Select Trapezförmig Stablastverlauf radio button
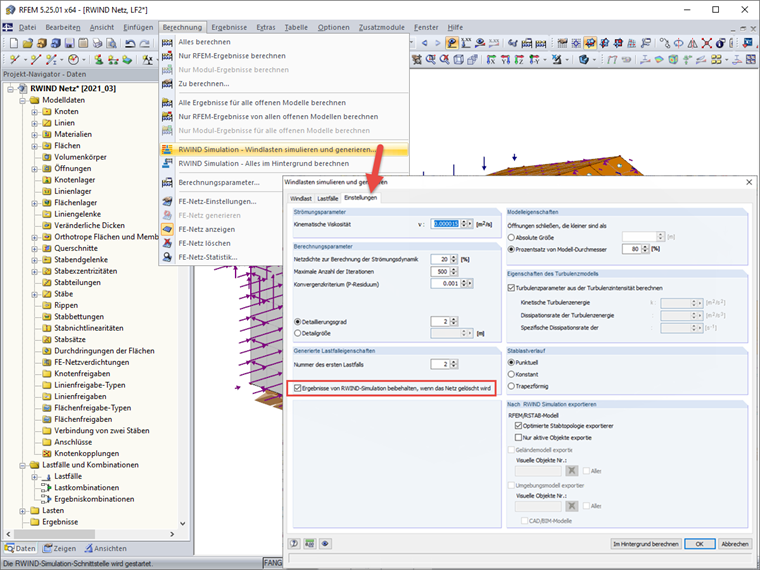 [x=511, y=386]
